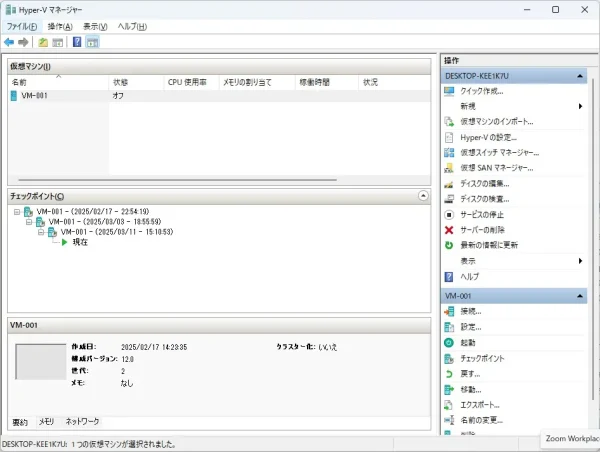600x452 pixels.
Task: Sort by the 稼働時間 column header
Action: 327,82
